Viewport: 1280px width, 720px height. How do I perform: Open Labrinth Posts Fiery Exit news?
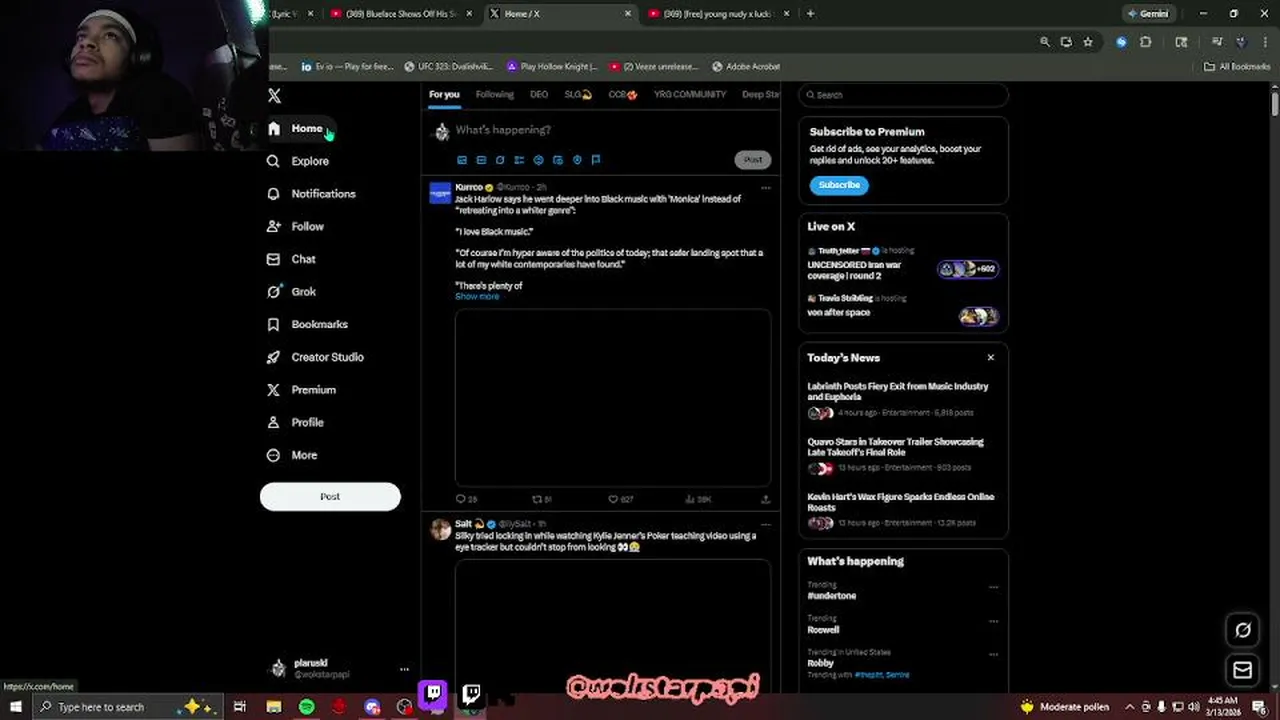click(903, 399)
